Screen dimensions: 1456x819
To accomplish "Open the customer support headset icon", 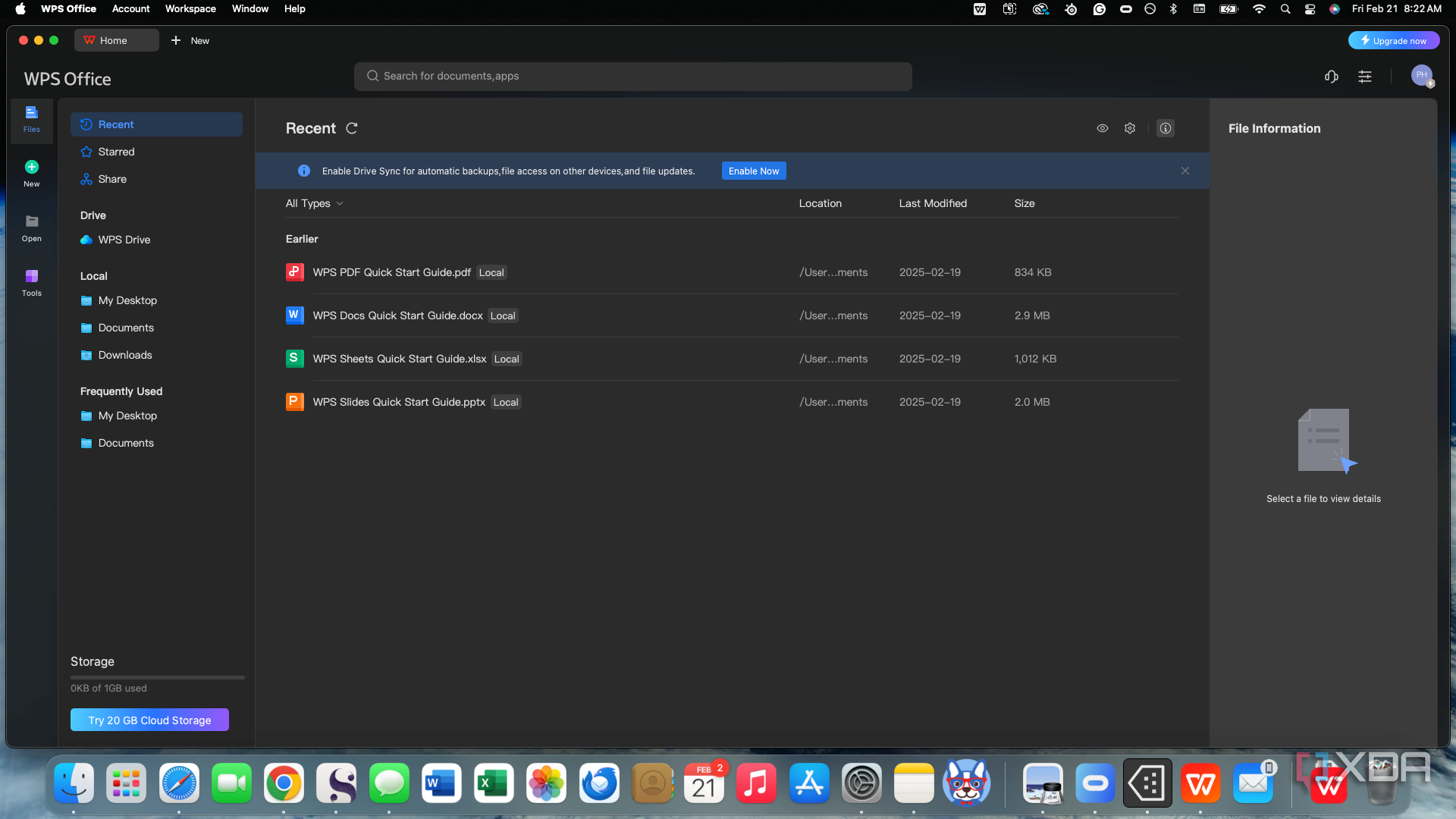I will pos(1332,77).
